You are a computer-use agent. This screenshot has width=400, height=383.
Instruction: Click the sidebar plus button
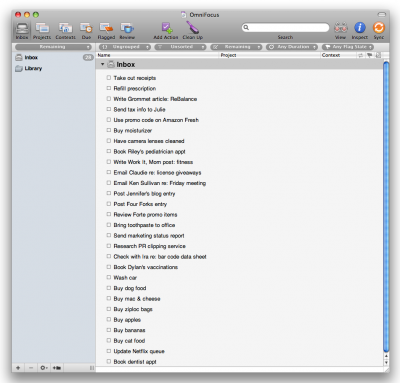[x=18, y=368]
